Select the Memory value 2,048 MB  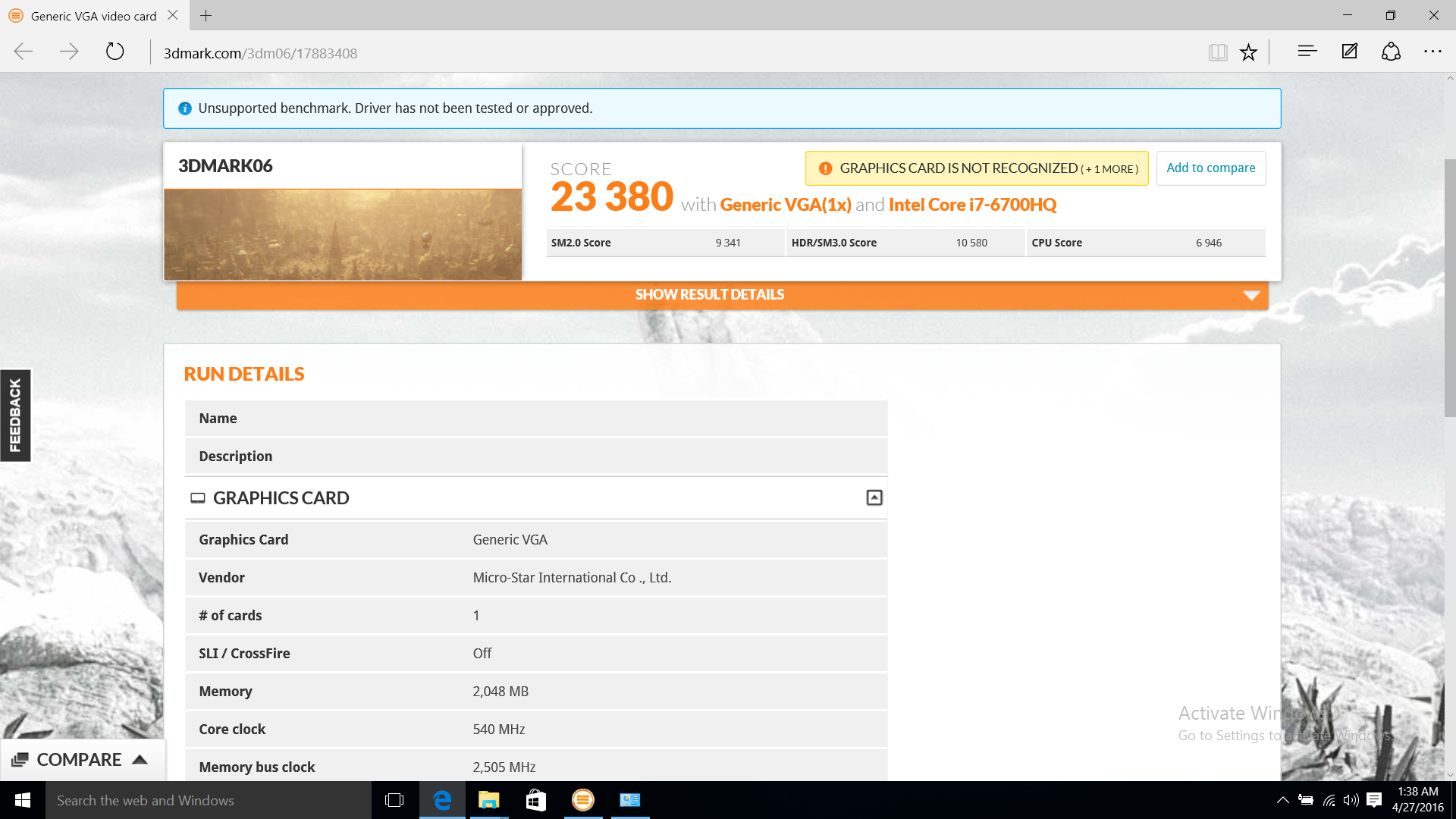[500, 692]
